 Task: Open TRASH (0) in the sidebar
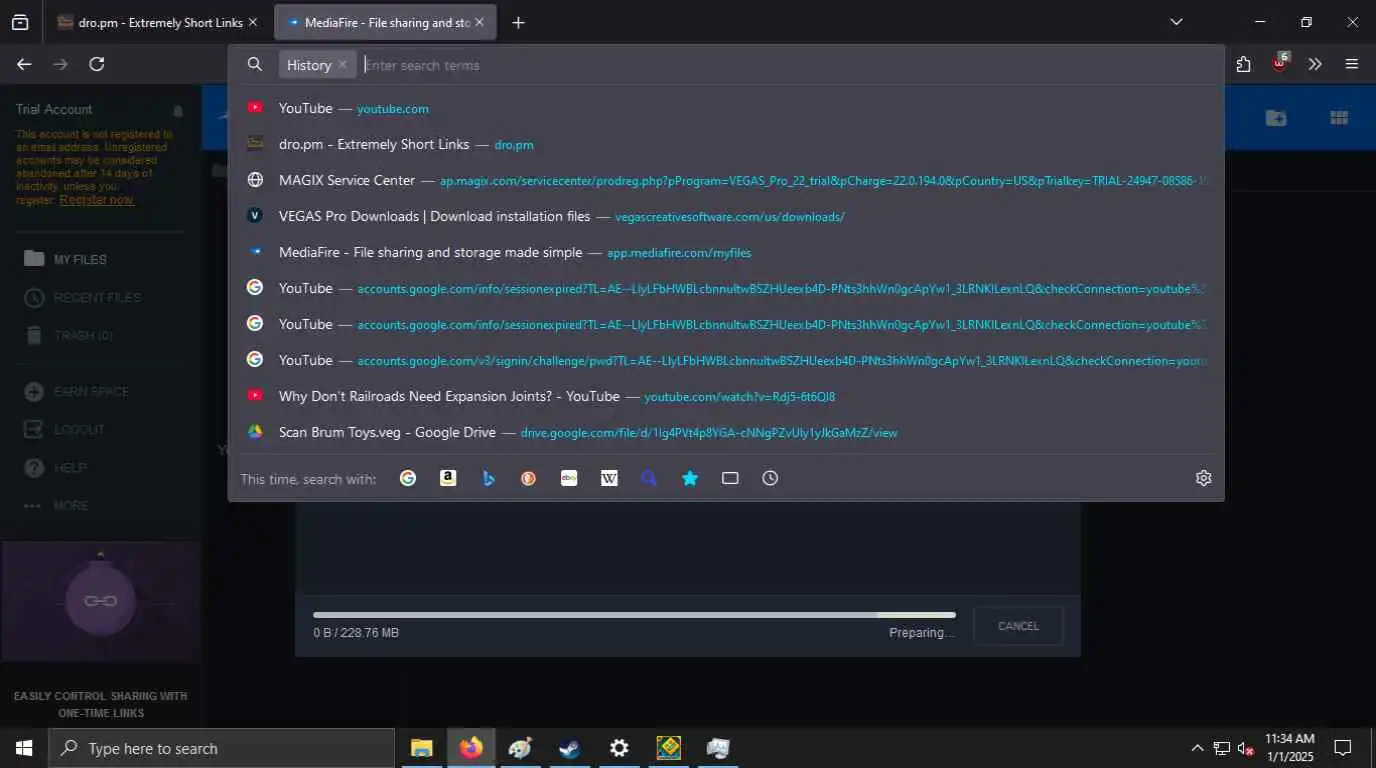tap(69, 335)
